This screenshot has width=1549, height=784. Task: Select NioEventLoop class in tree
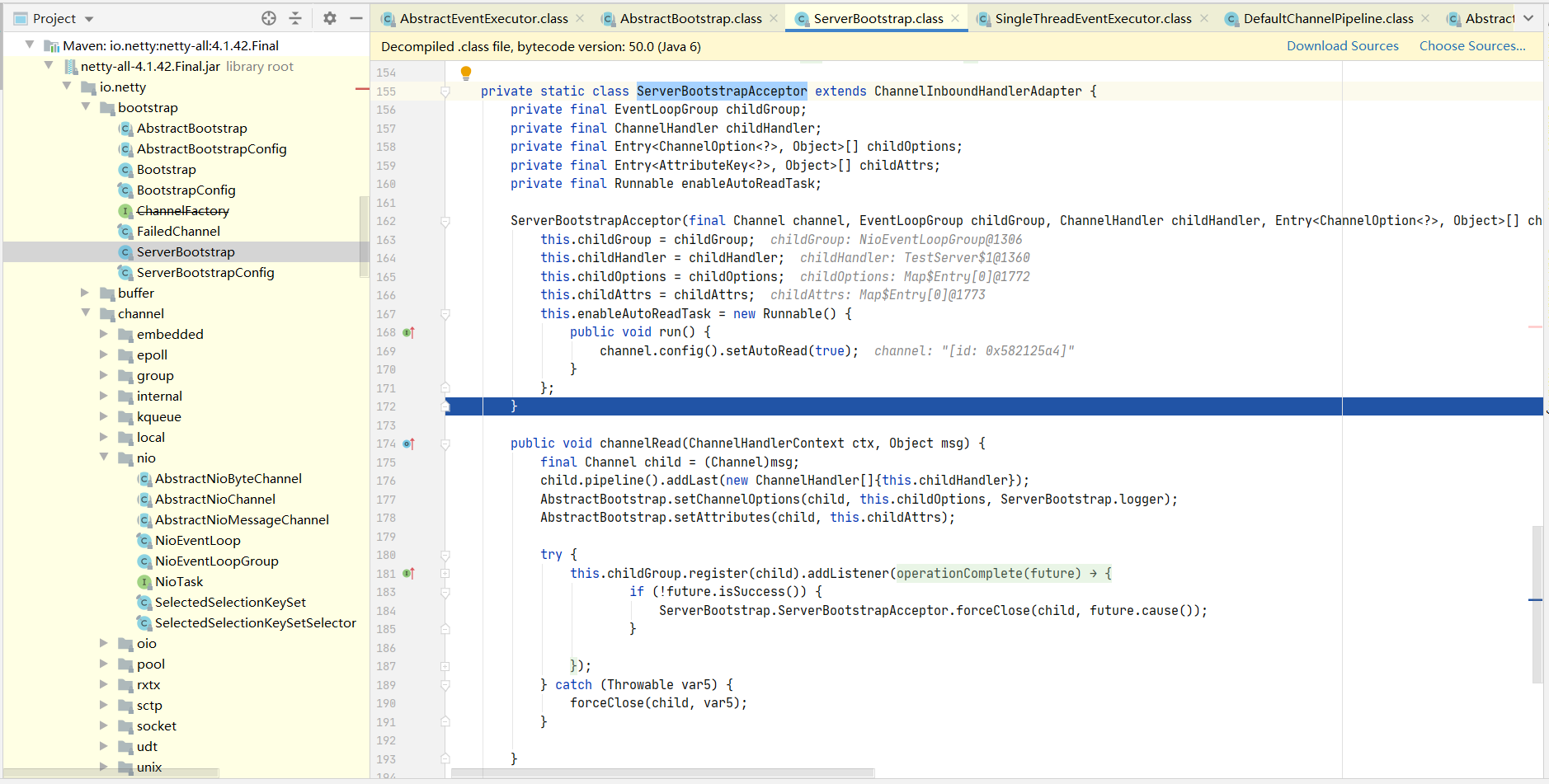pos(198,540)
